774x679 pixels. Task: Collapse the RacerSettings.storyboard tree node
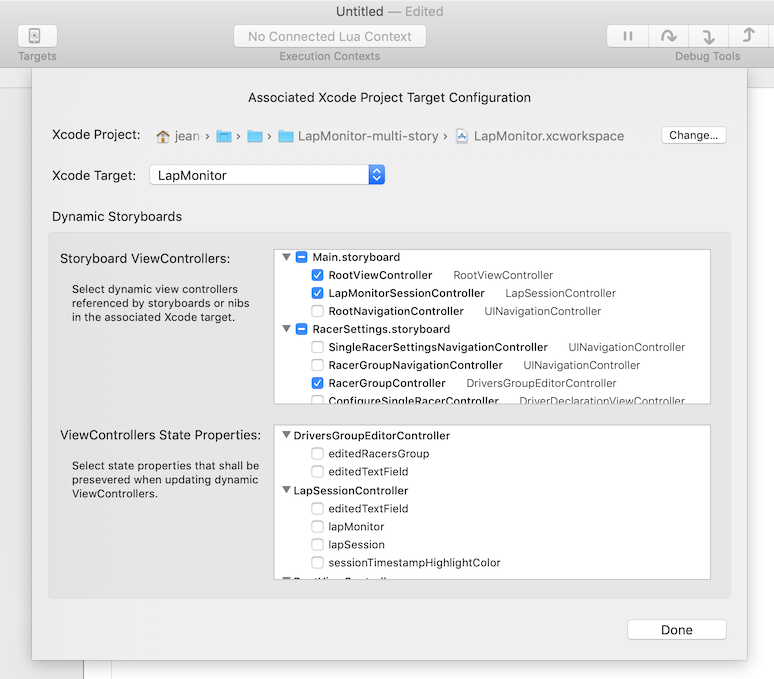coord(286,329)
